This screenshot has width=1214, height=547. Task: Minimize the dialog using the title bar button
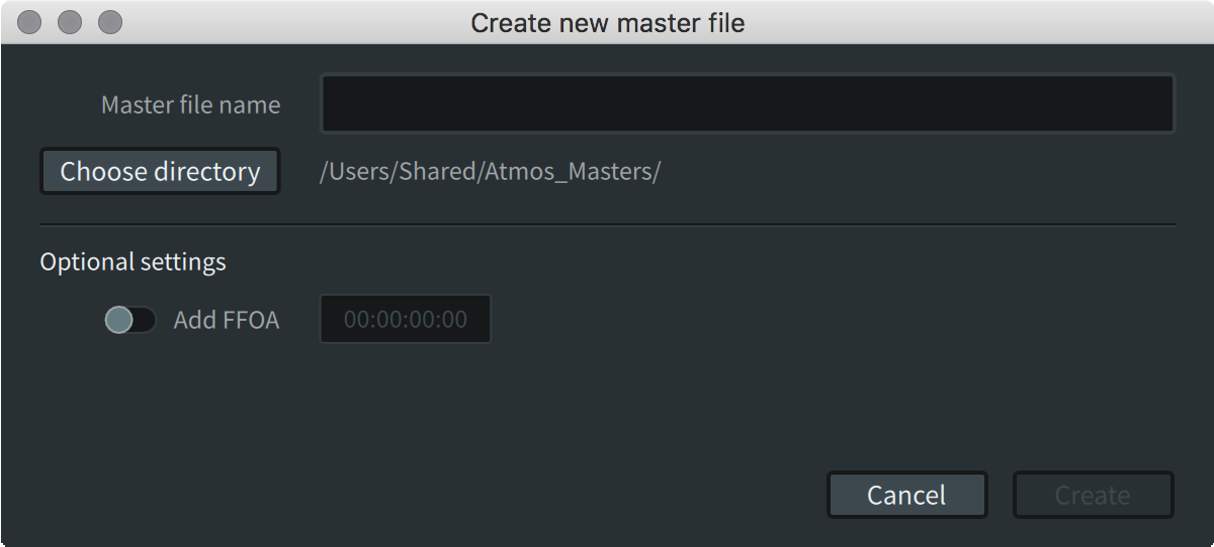(69, 22)
